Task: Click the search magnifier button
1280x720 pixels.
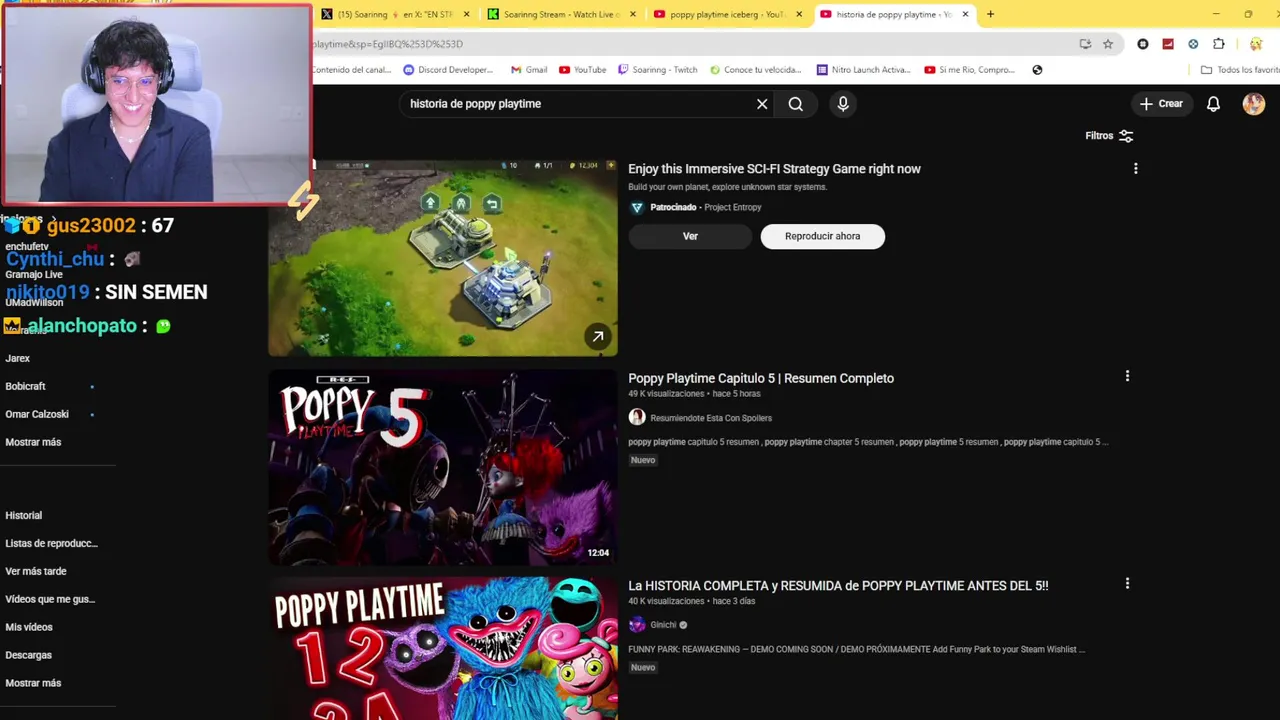Action: (x=796, y=104)
